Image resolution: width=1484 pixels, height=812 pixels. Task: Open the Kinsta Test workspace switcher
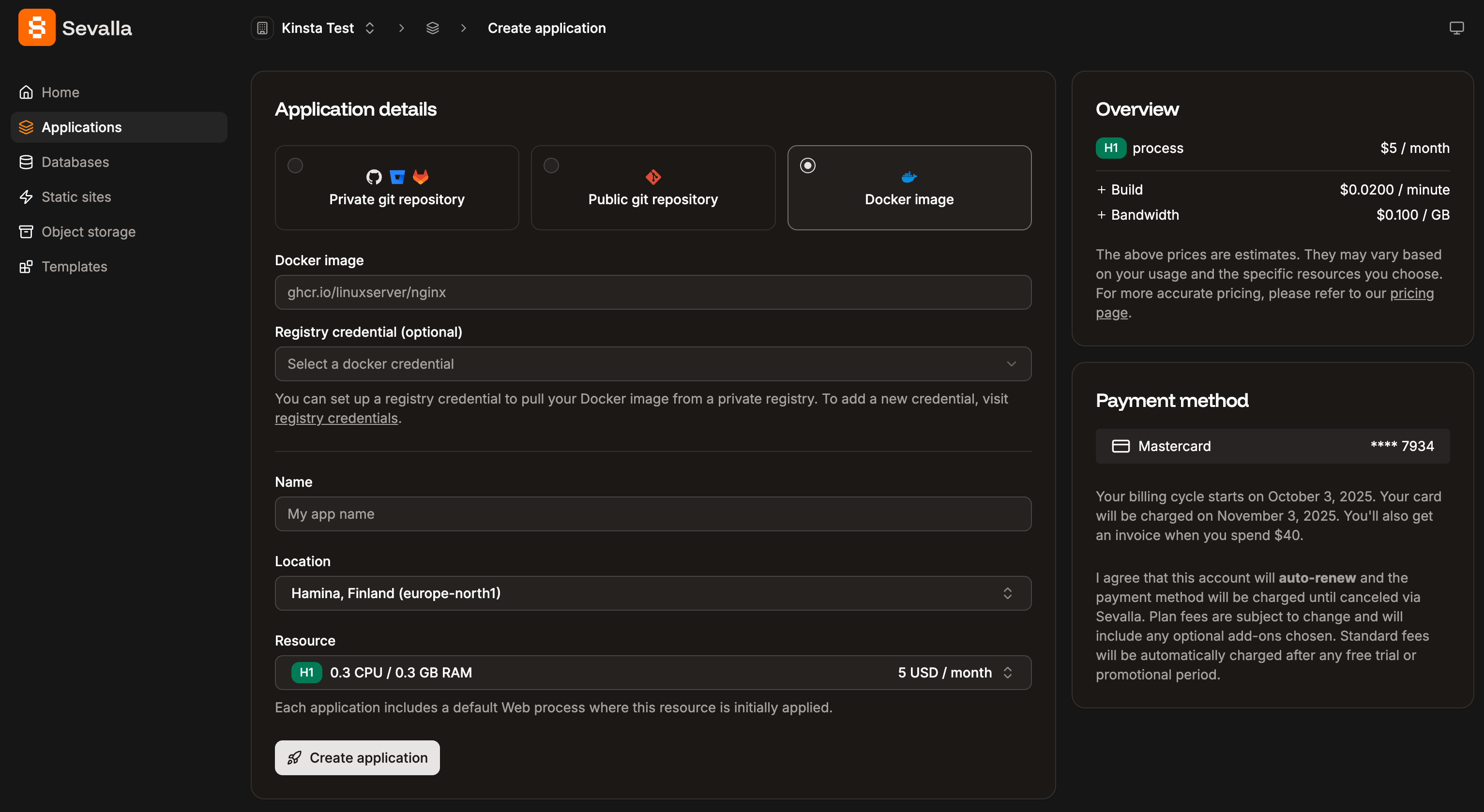point(370,28)
